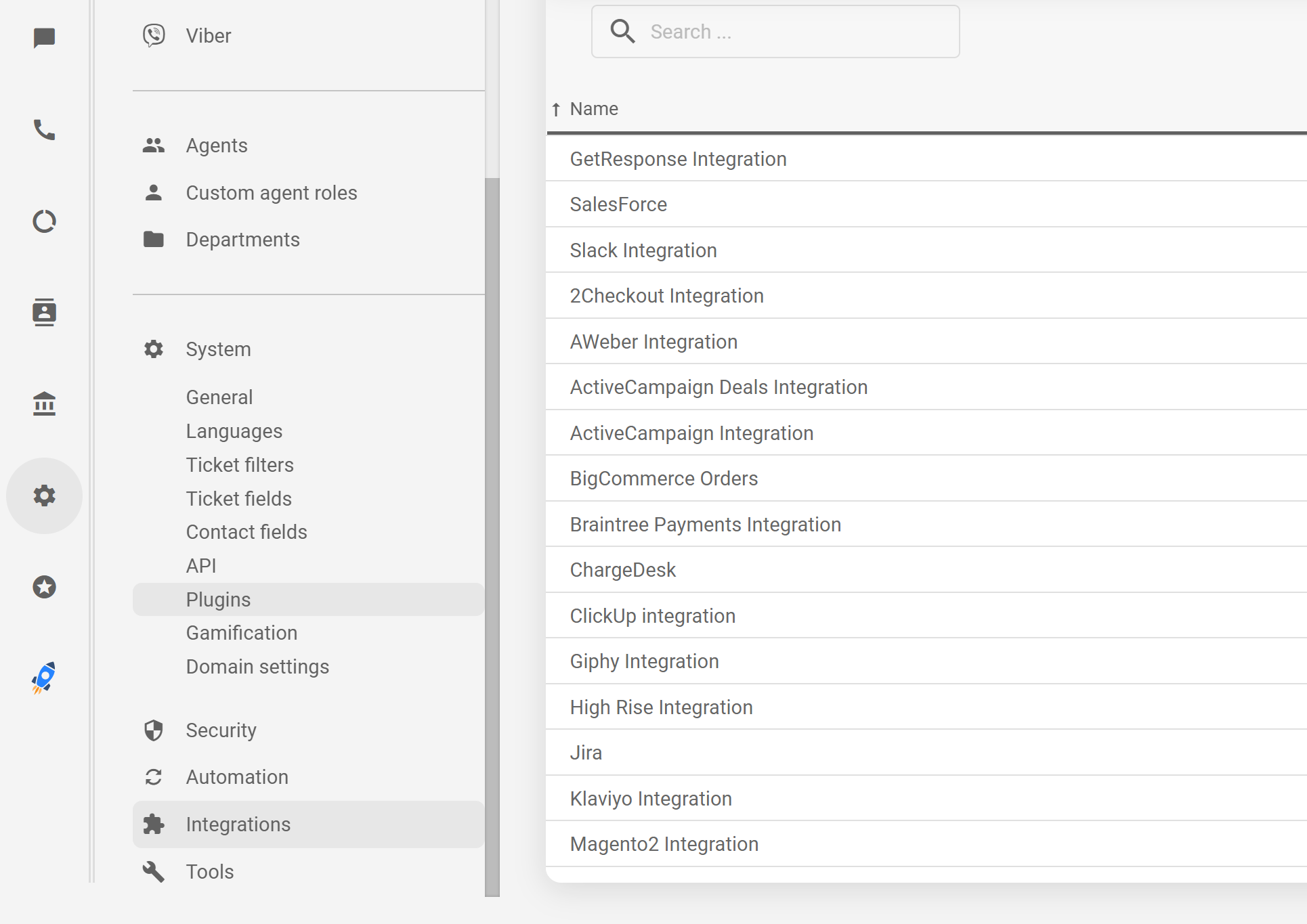Click the Configuration gear icon in sidebar
This screenshot has height=924, width=1307.
44,496
